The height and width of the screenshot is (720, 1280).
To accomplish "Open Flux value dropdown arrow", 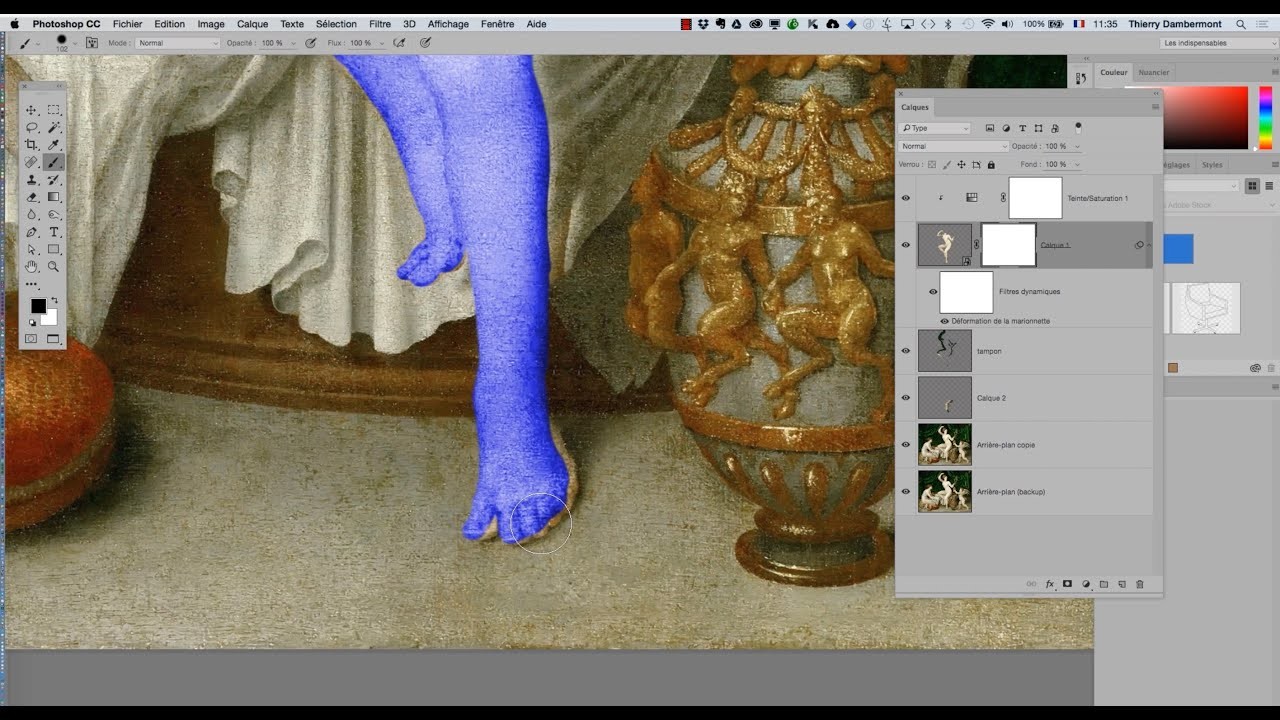I will (x=381, y=43).
